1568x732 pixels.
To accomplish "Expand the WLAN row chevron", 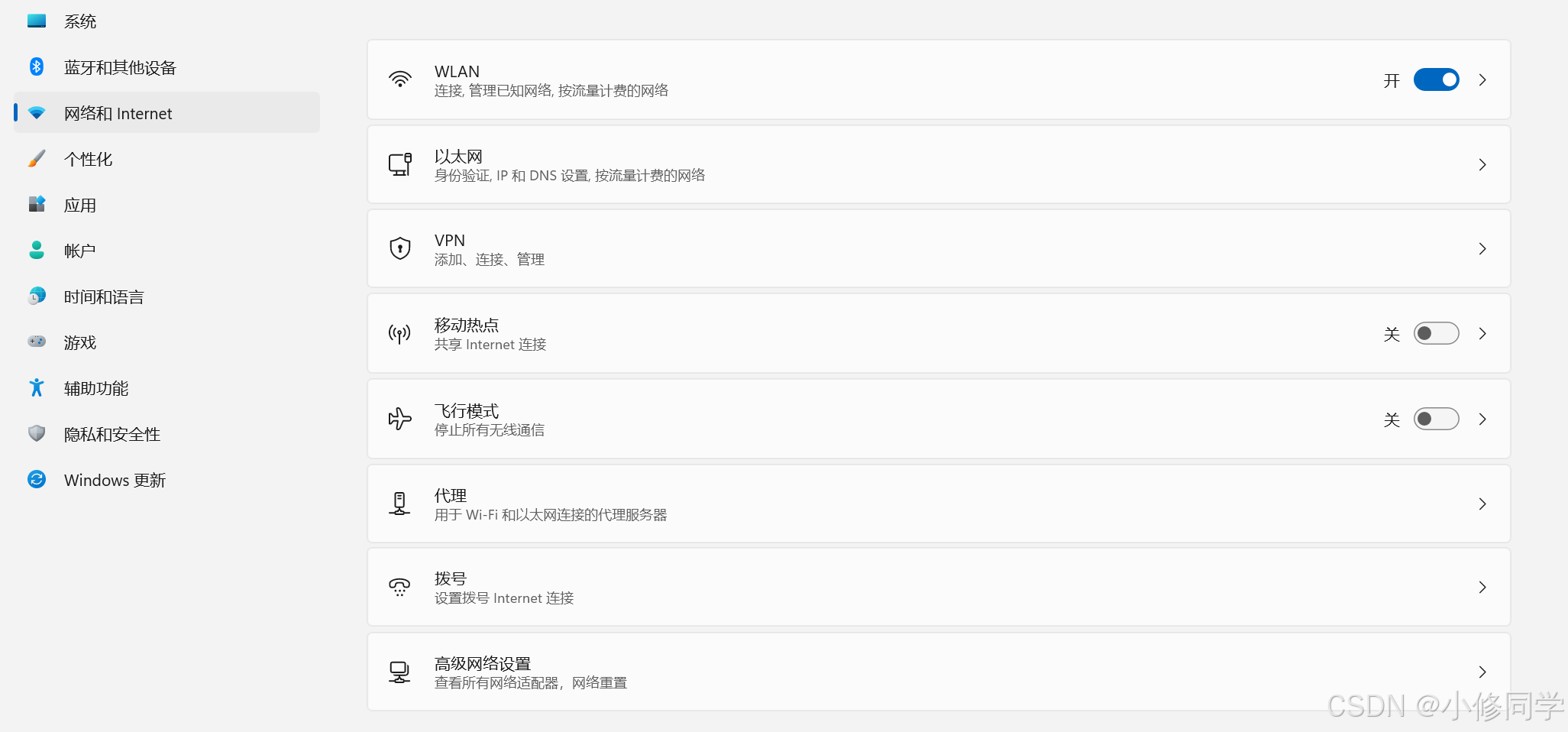I will 1482,79.
